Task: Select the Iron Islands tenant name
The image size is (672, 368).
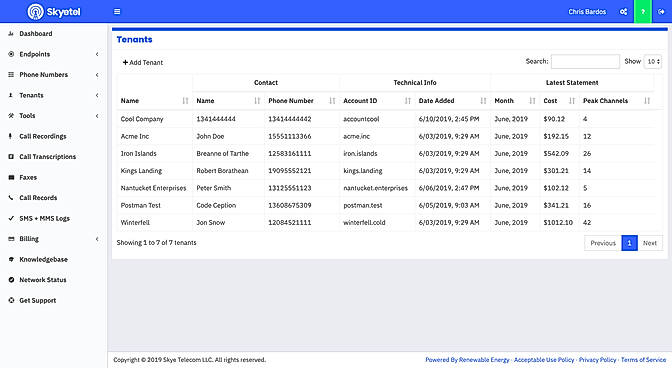Action: pos(138,153)
